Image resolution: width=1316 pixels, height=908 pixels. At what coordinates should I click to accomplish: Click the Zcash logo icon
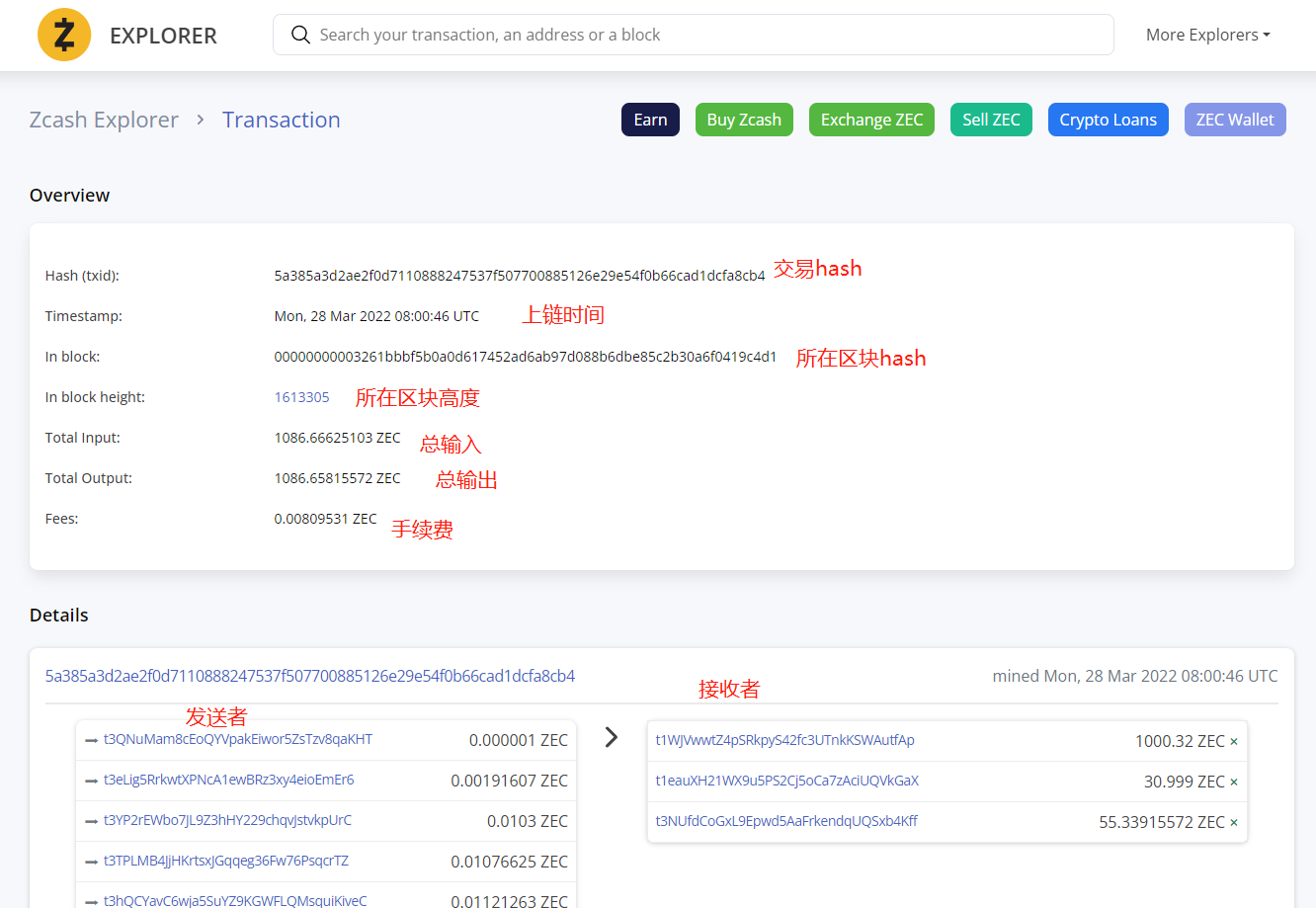[x=64, y=36]
